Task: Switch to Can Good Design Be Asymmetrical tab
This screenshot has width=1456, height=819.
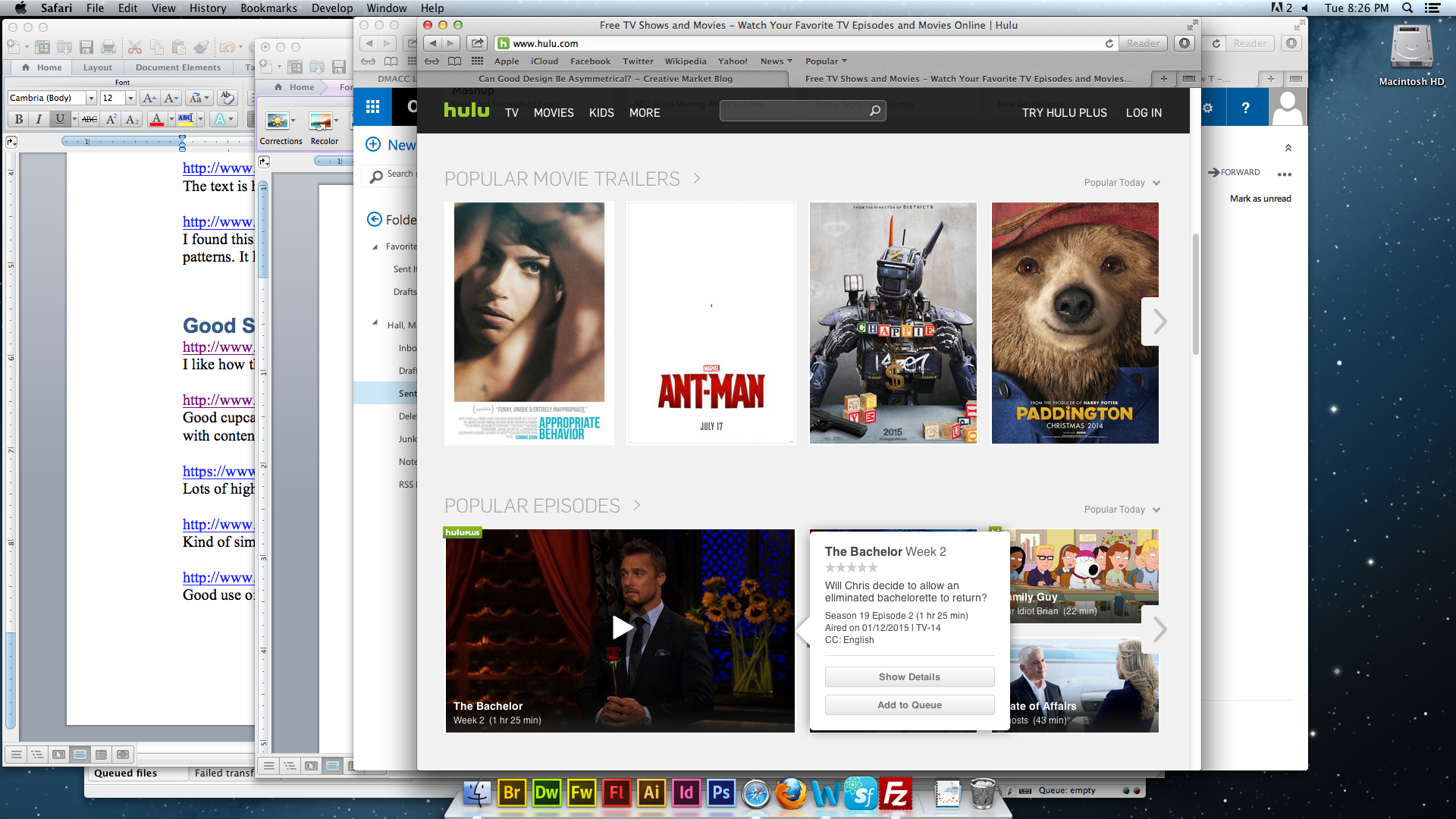Action: tap(604, 79)
